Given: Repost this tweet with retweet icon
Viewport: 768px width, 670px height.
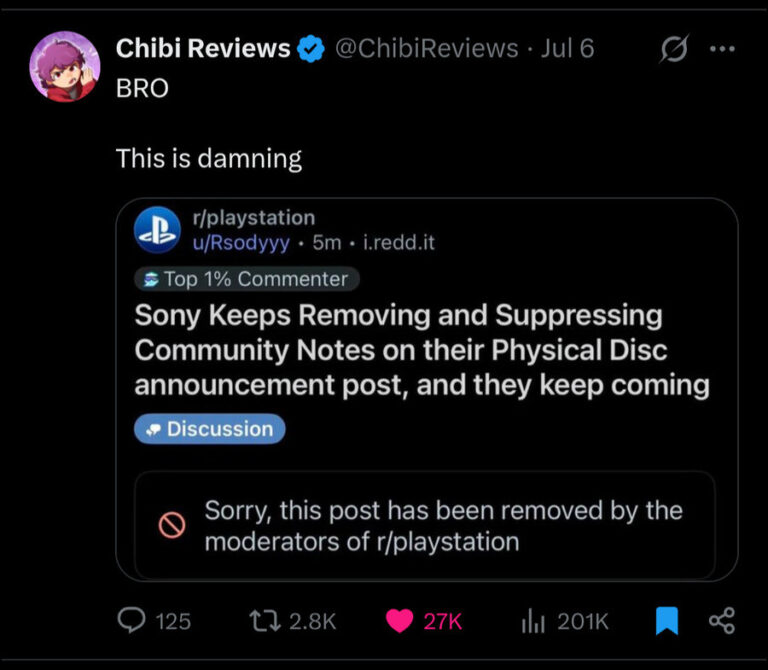Looking at the screenshot, I should [265, 621].
